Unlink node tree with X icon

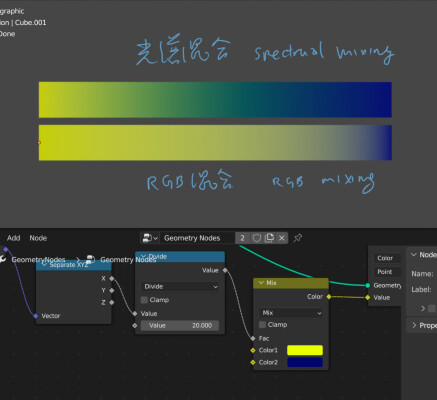point(282,238)
